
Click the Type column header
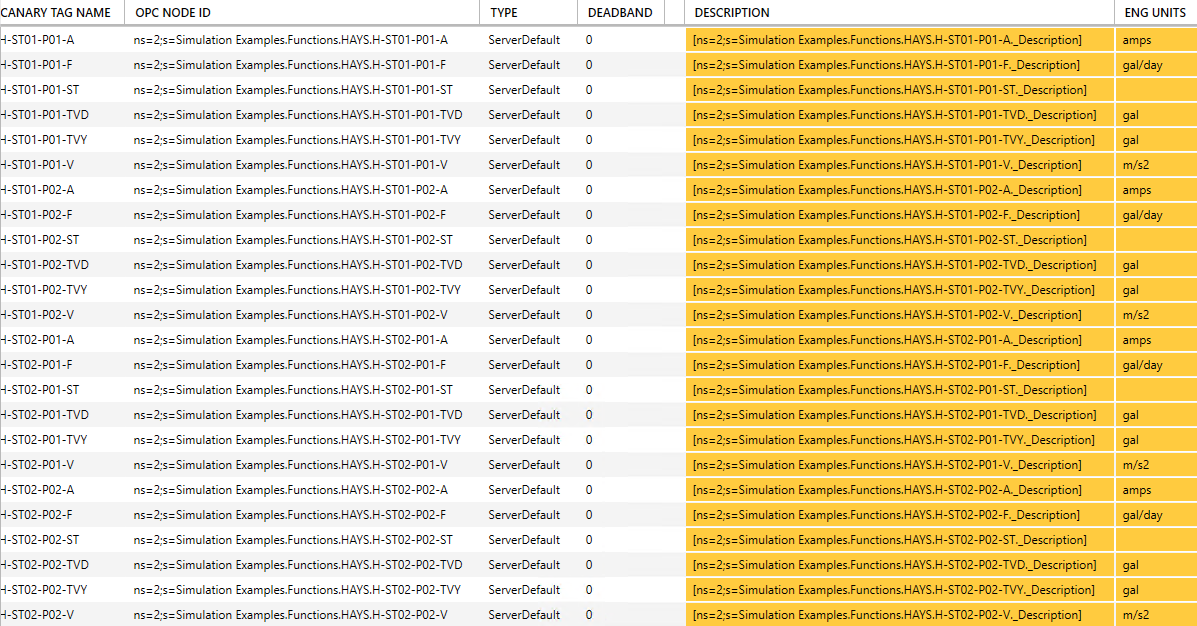pos(503,13)
